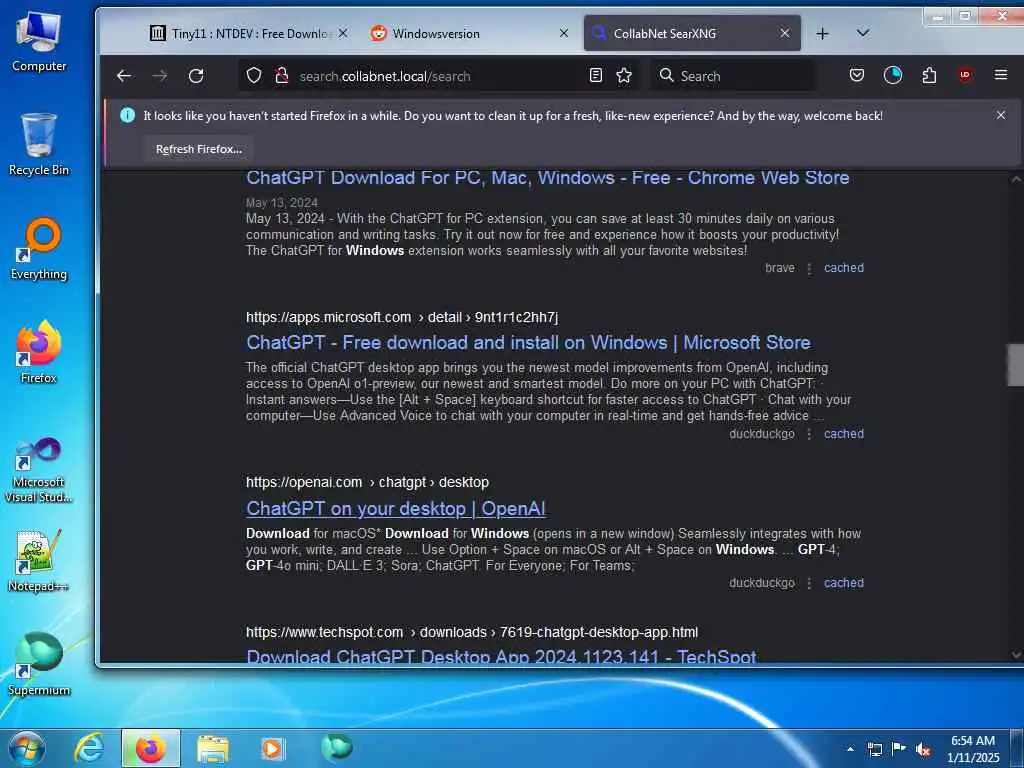Open the tracking protection shield icon
Image resolution: width=1024 pixels, height=768 pixels.
[x=254, y=76]
